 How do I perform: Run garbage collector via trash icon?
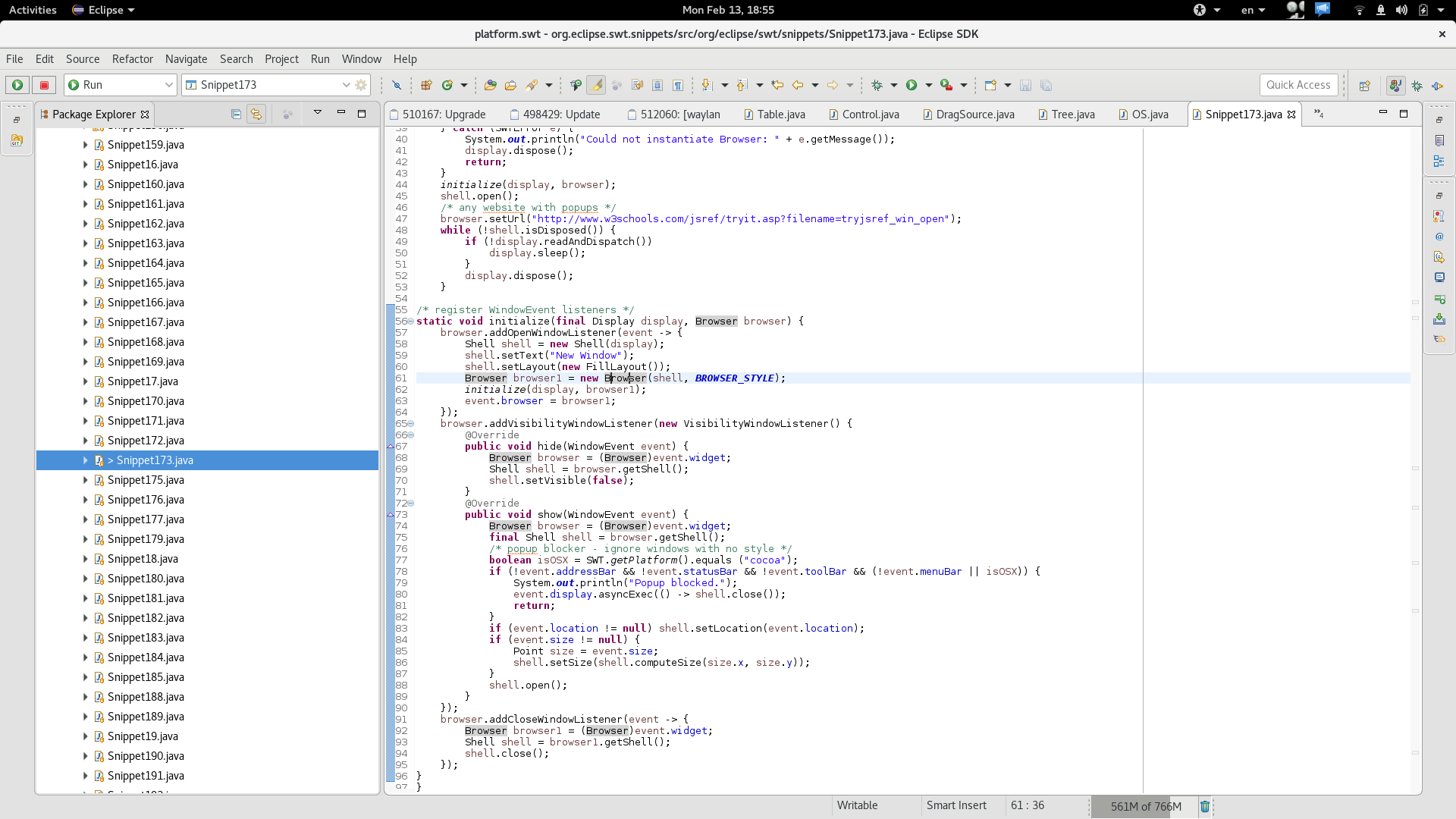tap(1205, 806)
